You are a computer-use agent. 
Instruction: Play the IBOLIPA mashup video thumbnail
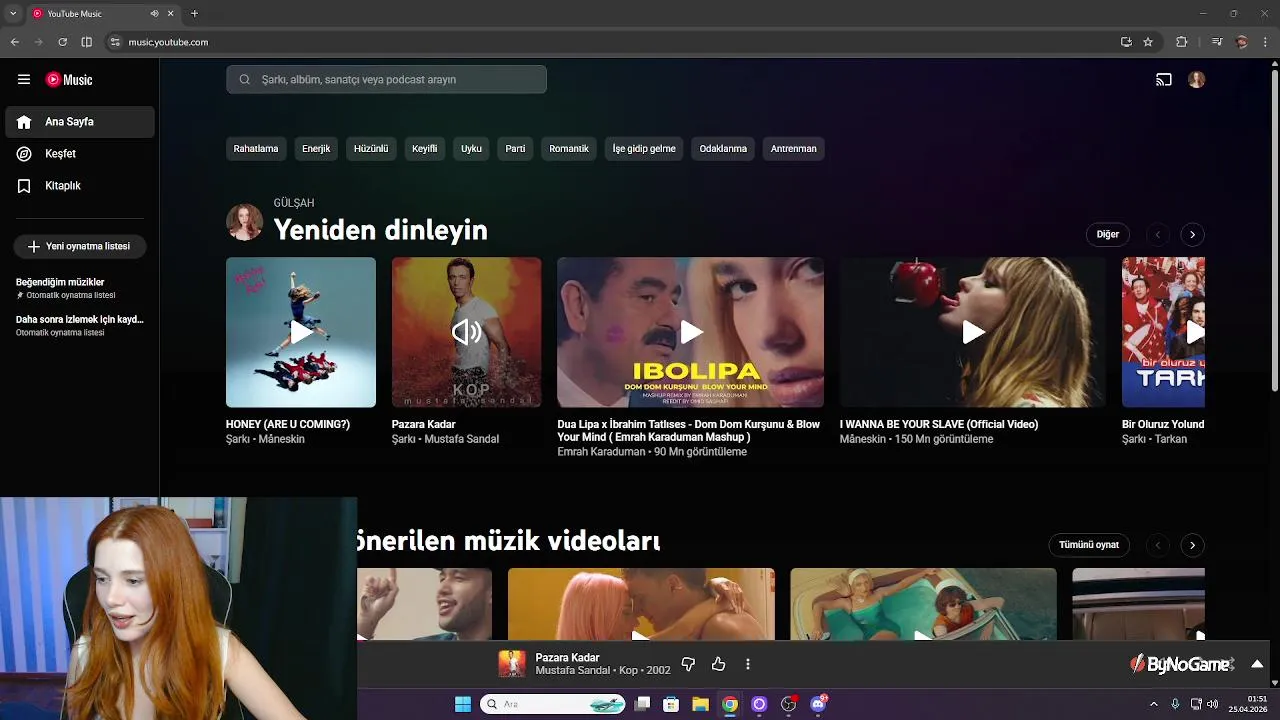[x=691, y=332]
